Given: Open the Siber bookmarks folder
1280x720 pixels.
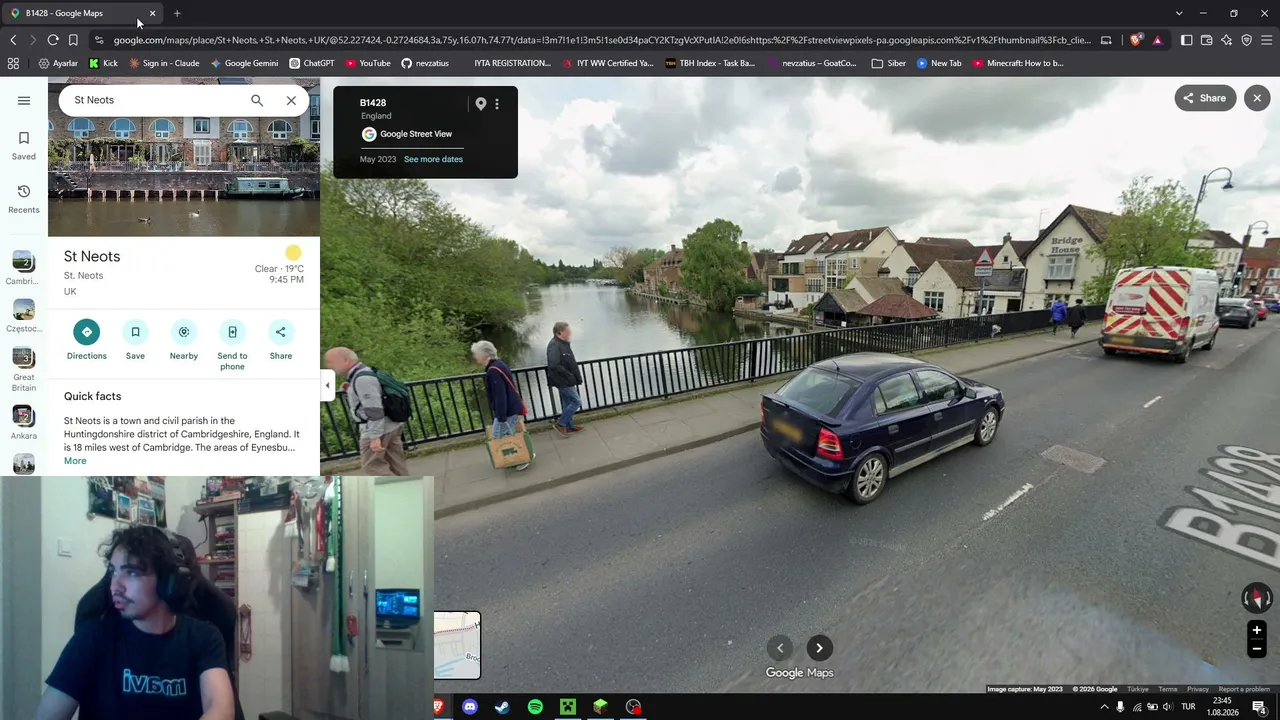Looking at the screenshot, I should pyautogui.click(x=889, y=63).
